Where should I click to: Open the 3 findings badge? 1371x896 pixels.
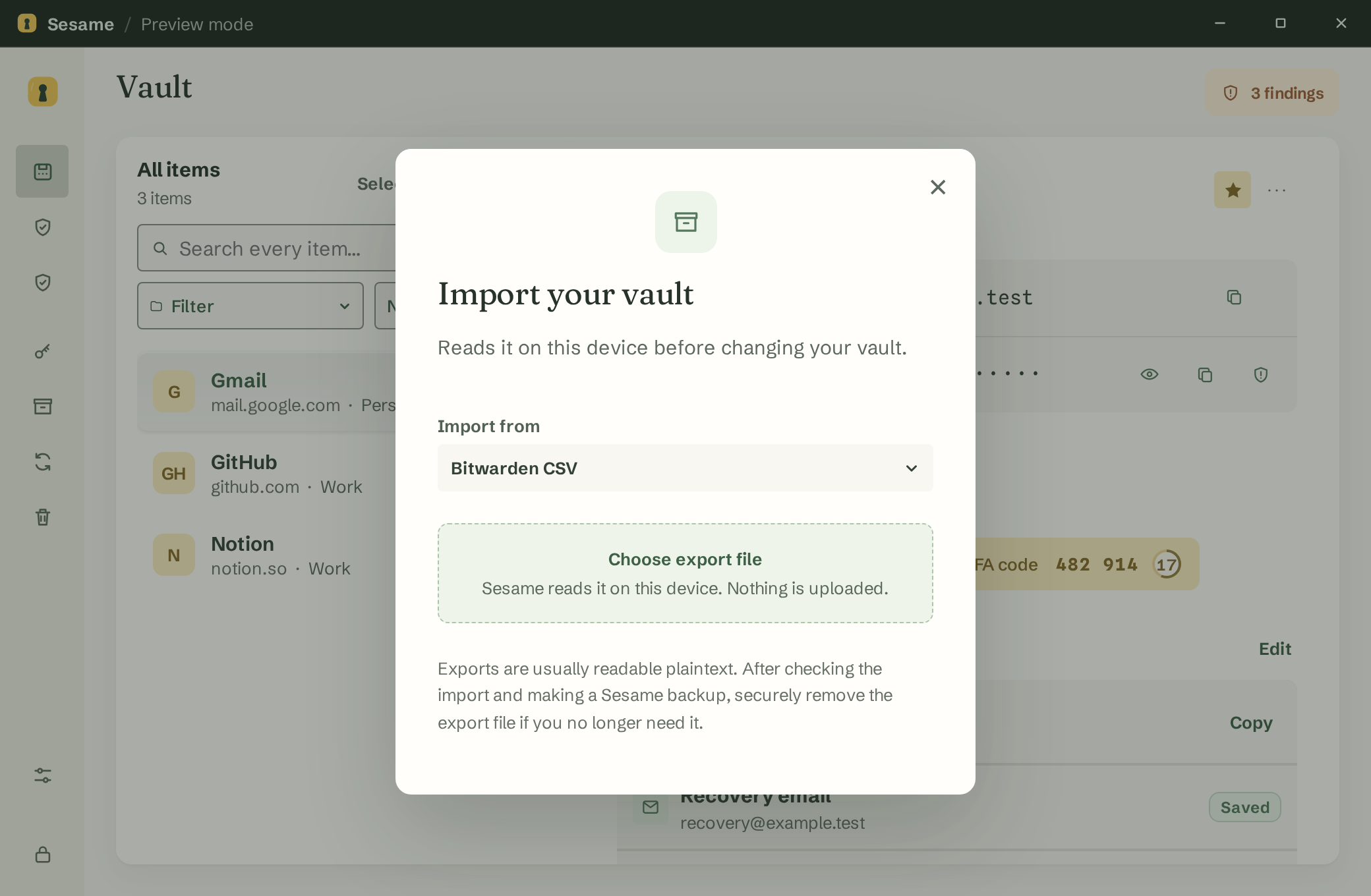pyautogui.click(x=1273, y=93)
